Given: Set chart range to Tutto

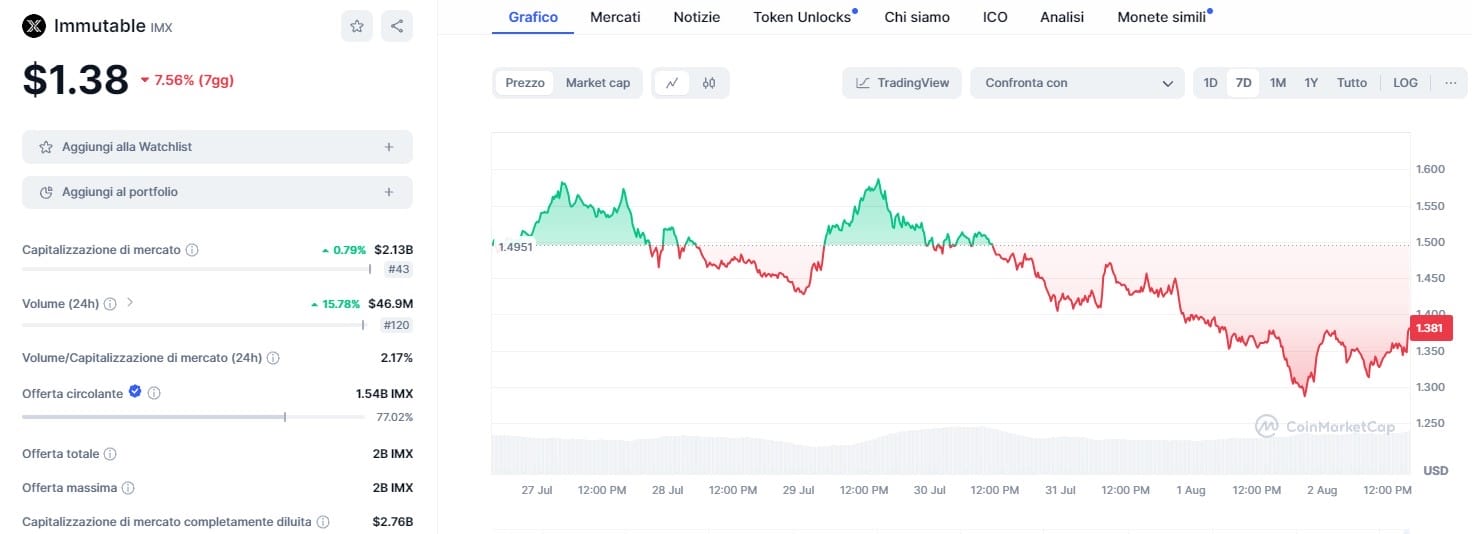Looking at the screenshot, I should (x=1352, y=83).
